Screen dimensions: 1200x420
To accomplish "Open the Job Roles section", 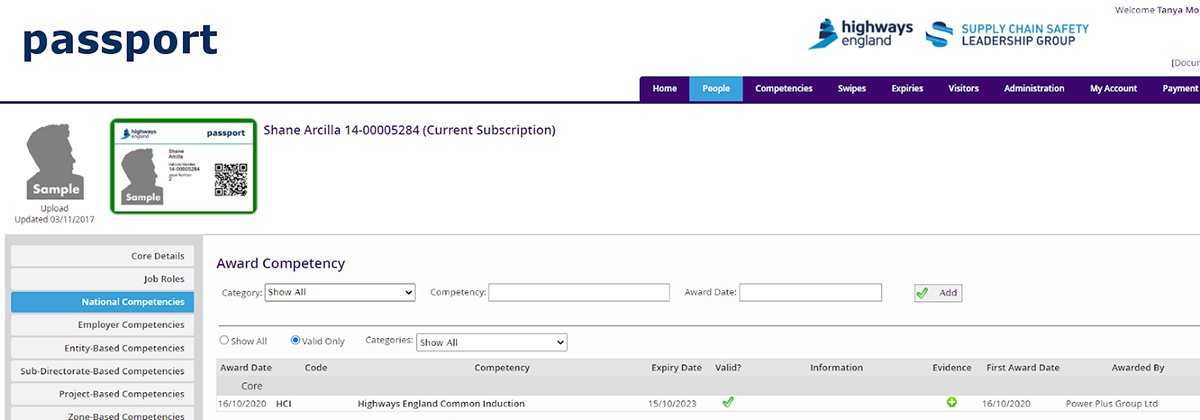I will pyautogui.click(x=103, y=279).
